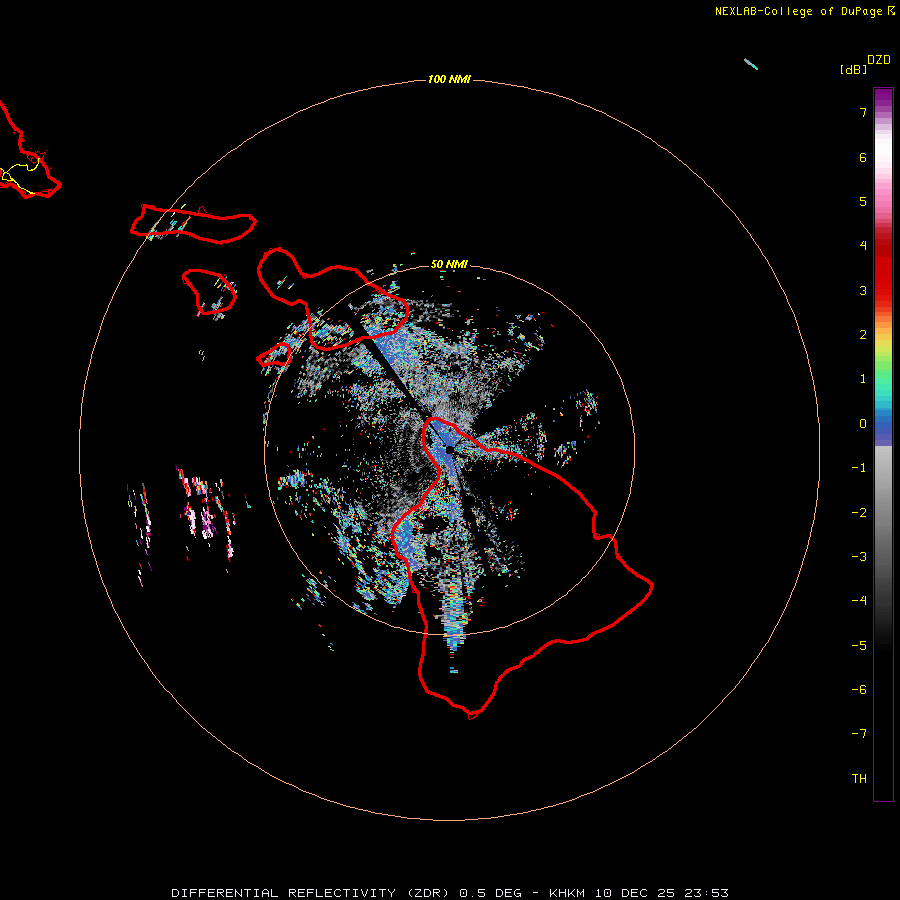900x900 pixels.
Task: Click the green band of the color bar
Action: coord(883,370)
